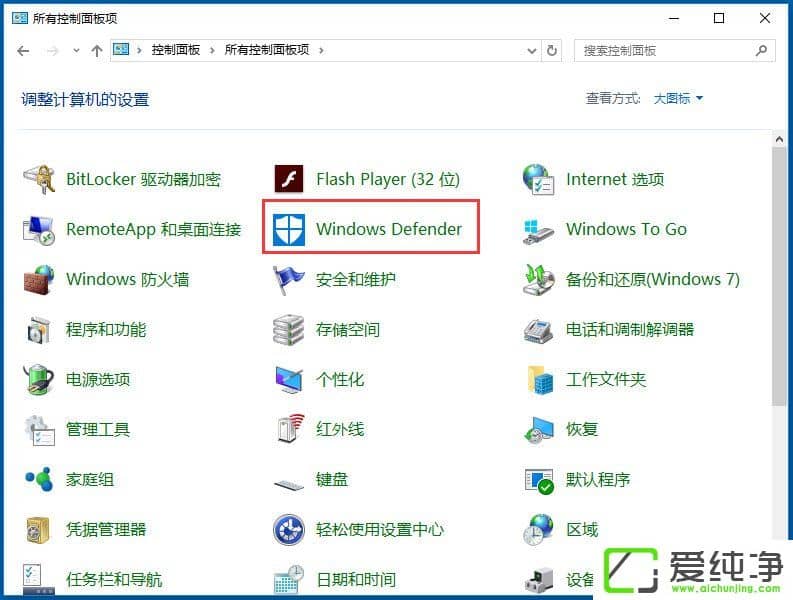793x600 pixels.
Task: Click the control panel icon in address bar
Action: 121,49
